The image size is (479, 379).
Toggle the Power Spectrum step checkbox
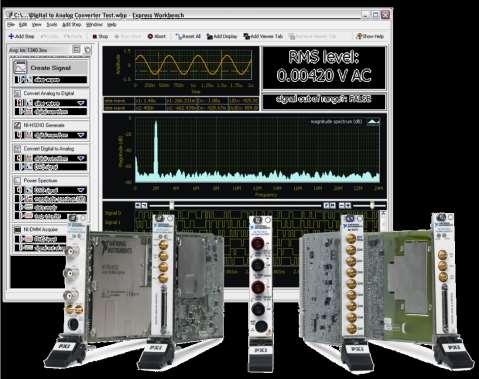pyautogui.click(x=17, y=180)
